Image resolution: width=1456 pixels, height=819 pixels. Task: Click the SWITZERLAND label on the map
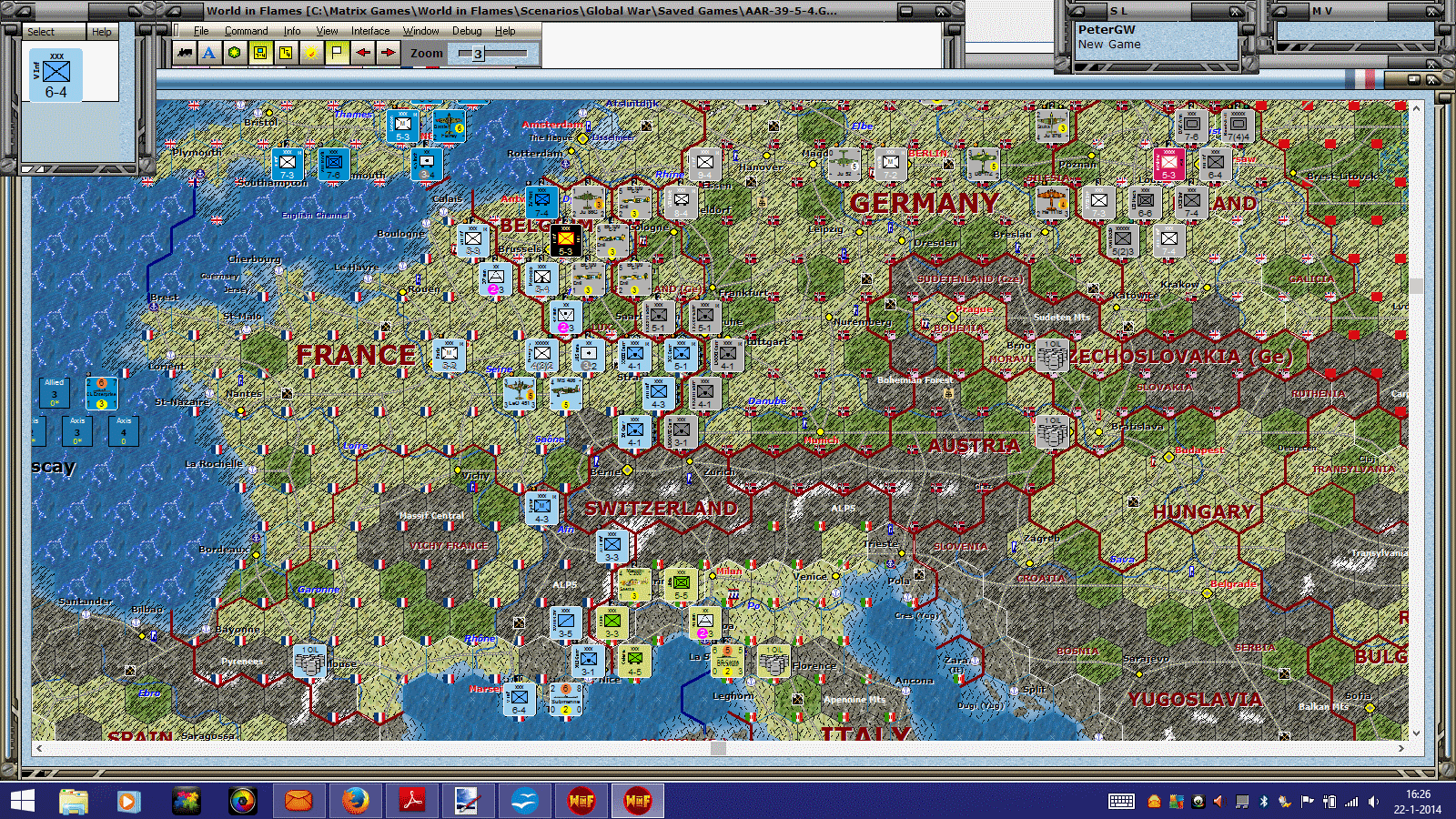tap(662, 508)
